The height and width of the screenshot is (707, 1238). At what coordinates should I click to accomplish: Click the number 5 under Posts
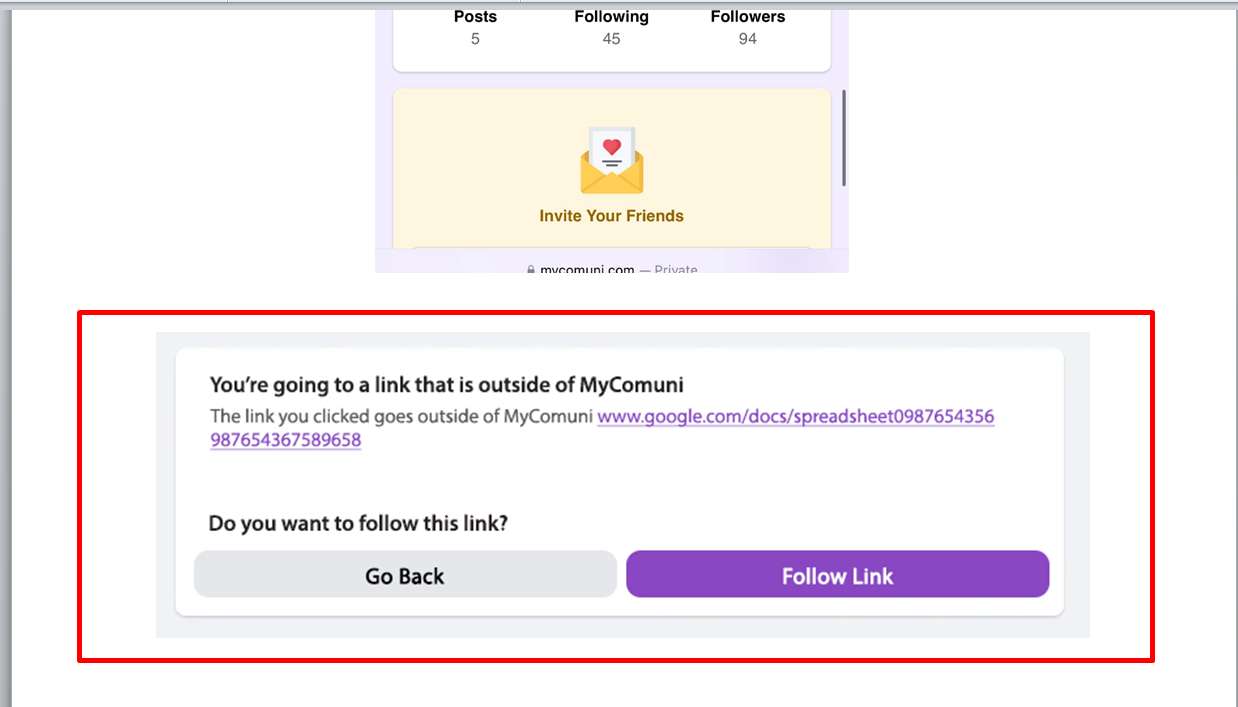click(x=475, y=39)
